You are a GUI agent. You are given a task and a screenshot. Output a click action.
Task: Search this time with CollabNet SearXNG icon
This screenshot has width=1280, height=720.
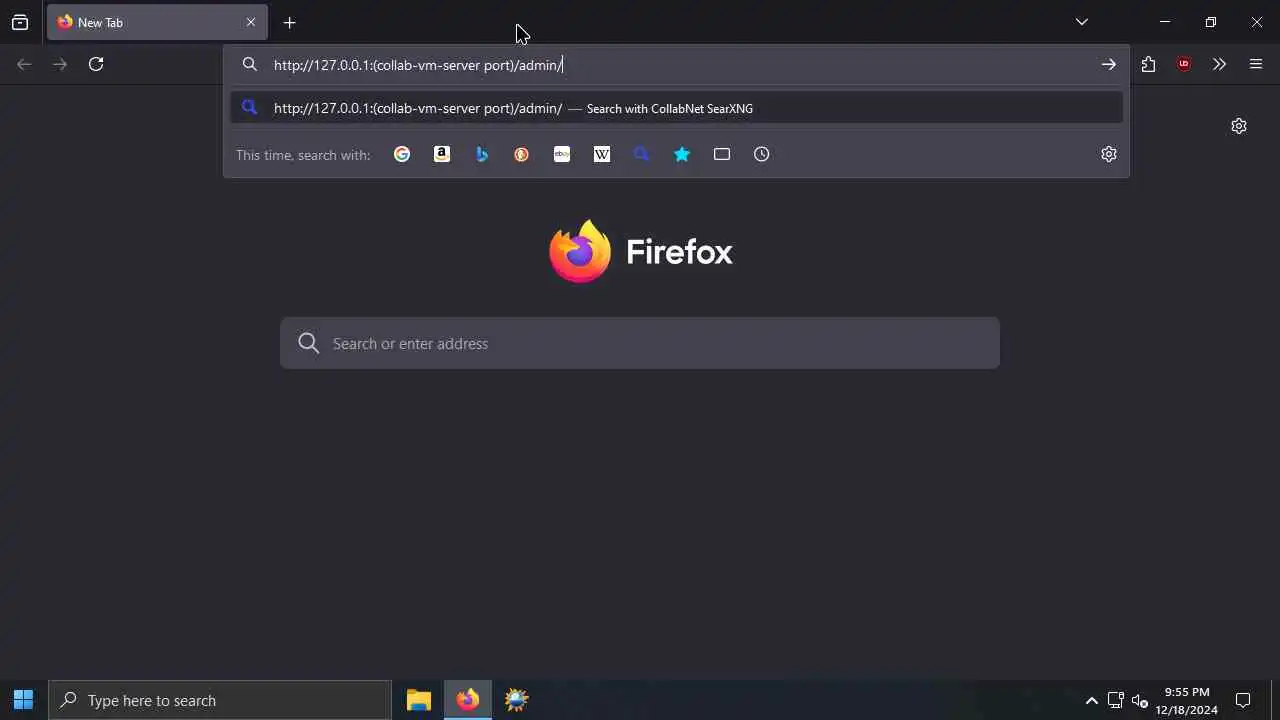click(642, 154)
